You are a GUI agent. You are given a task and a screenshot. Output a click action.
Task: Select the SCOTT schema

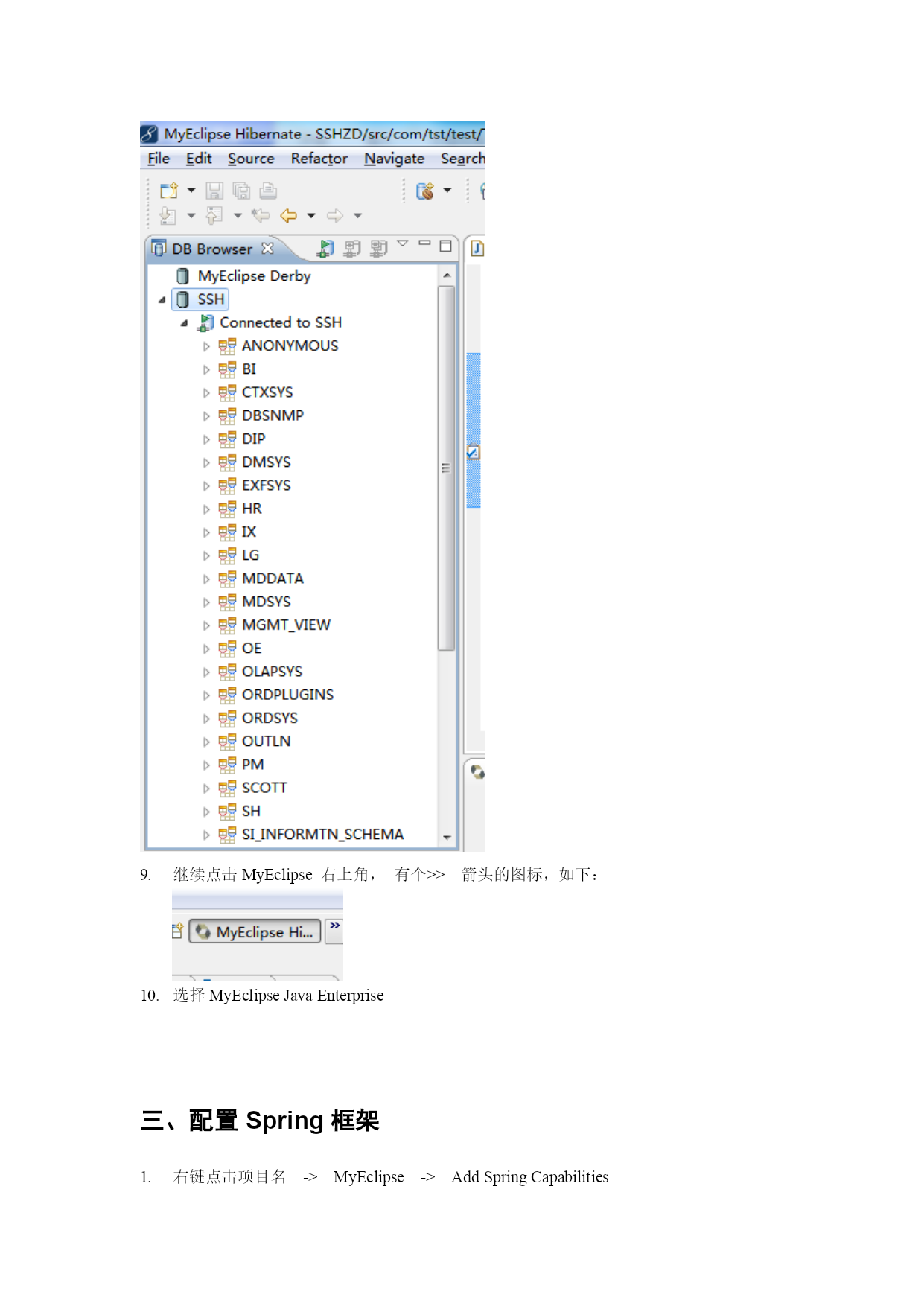[x=264, y=788]
